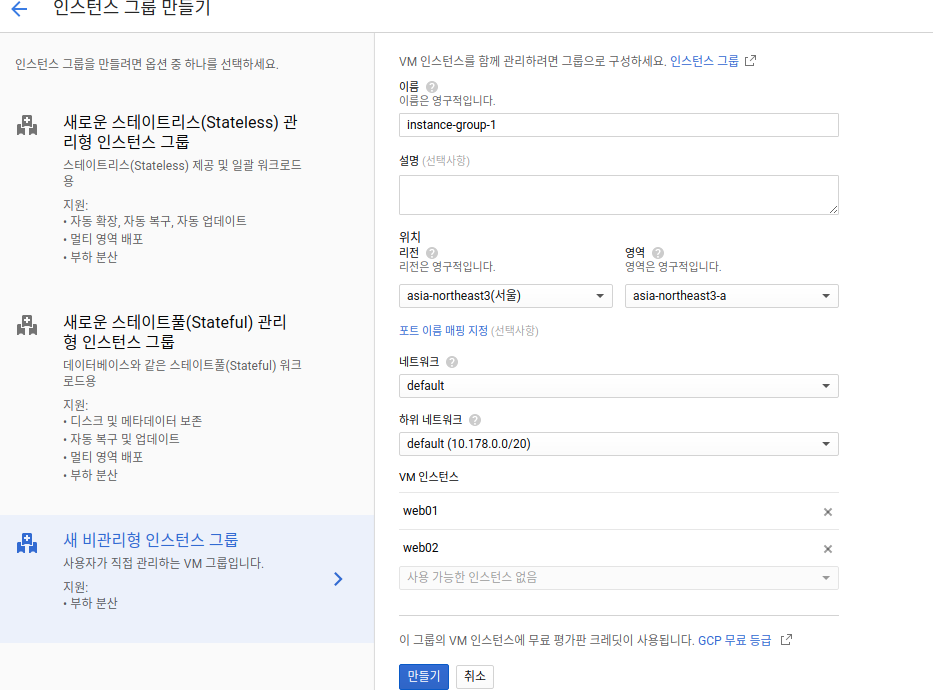933x690 pixels.
Task: Click the VM 인스턴스 section label
Action: (x=428, y=477)
